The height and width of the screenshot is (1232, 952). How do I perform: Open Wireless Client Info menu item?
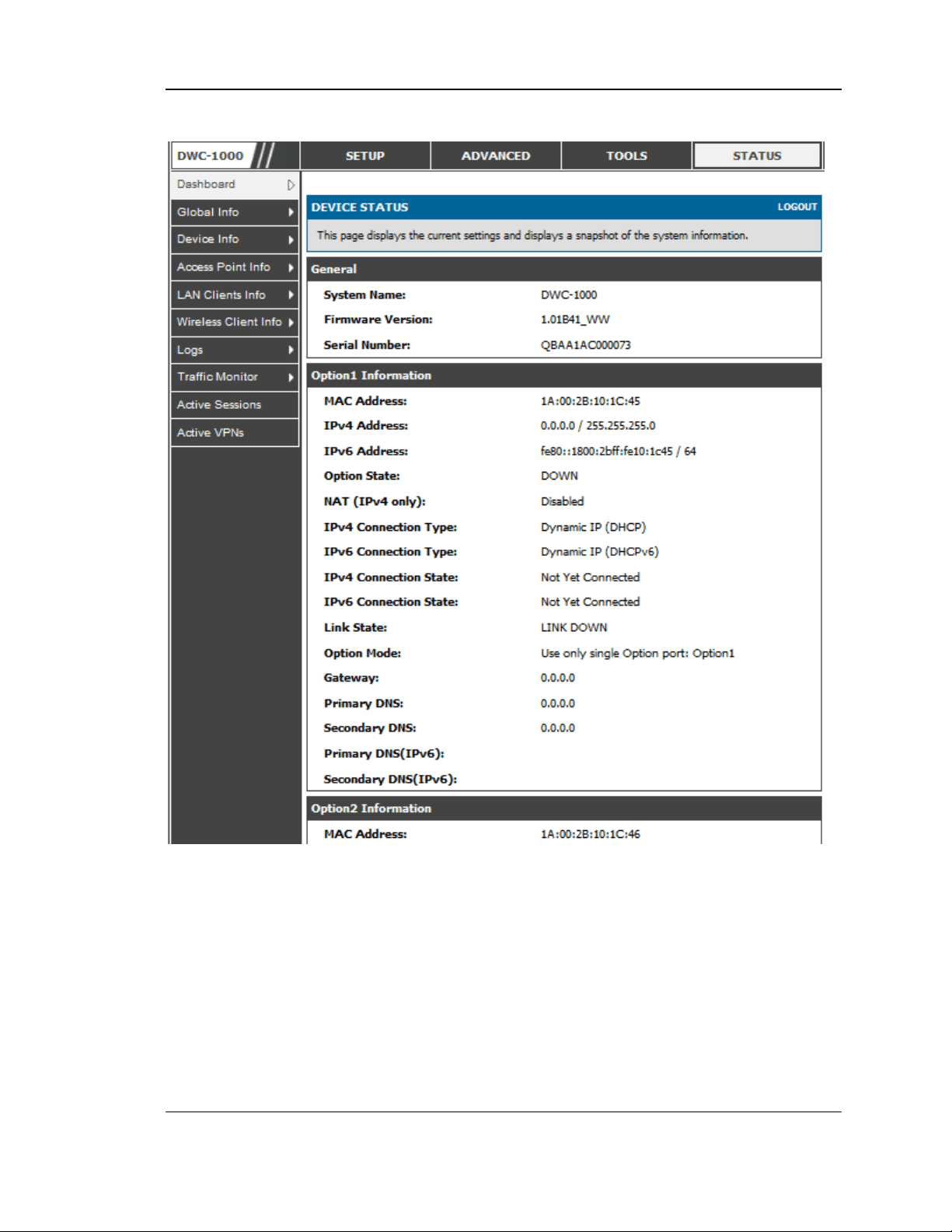coord(235,322)
